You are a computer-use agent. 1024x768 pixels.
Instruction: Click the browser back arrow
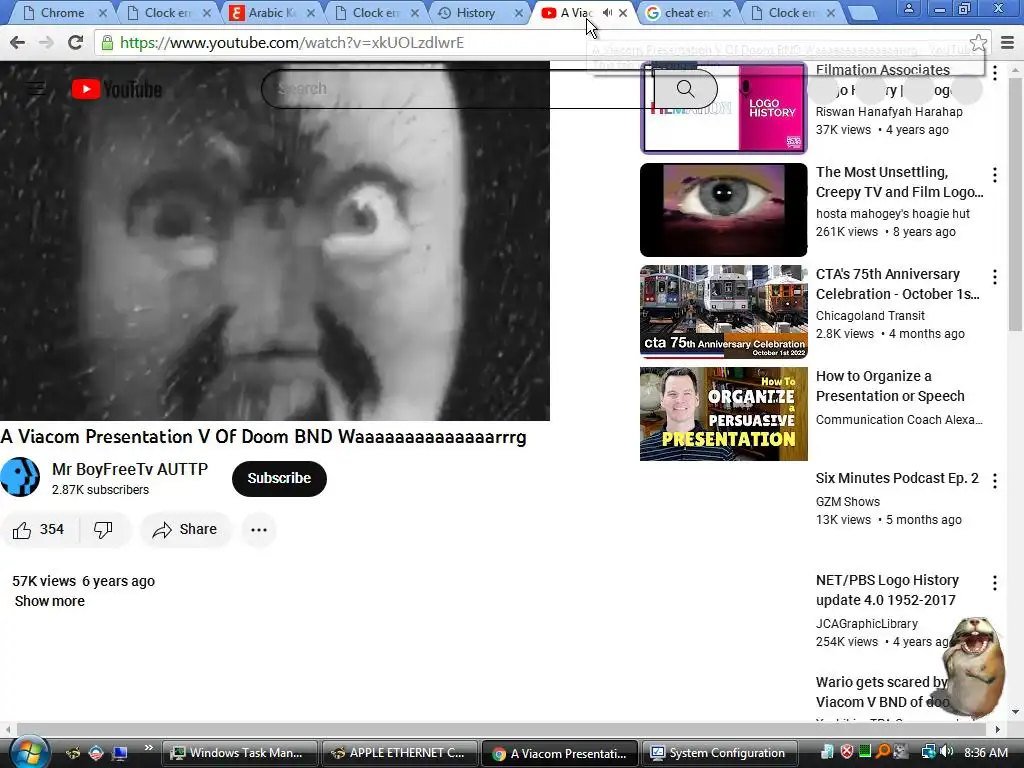pyautogui.click(x=18, y=42)
